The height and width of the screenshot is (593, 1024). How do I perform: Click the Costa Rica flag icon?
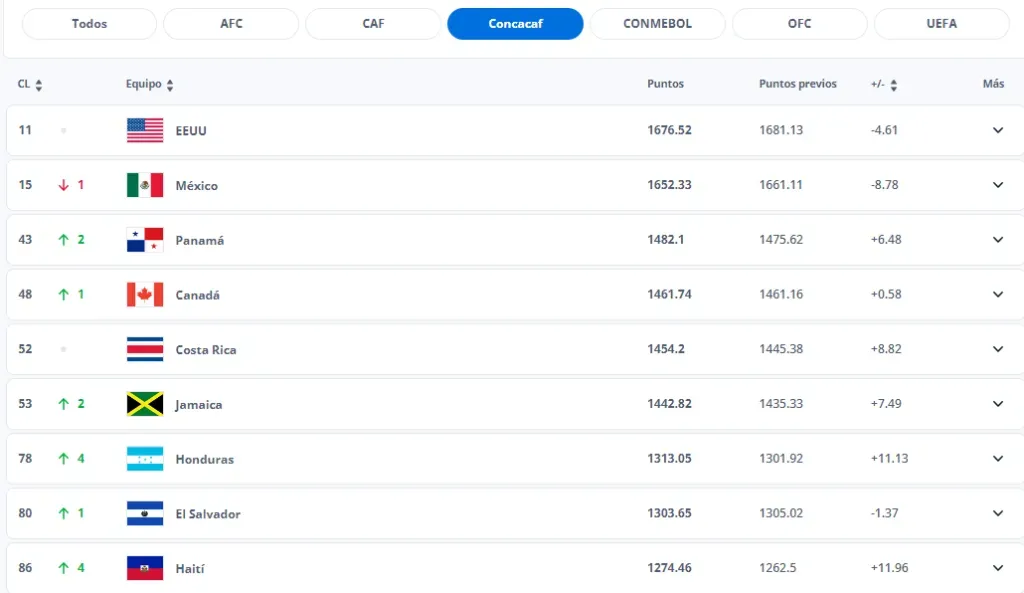pos(145,350)
